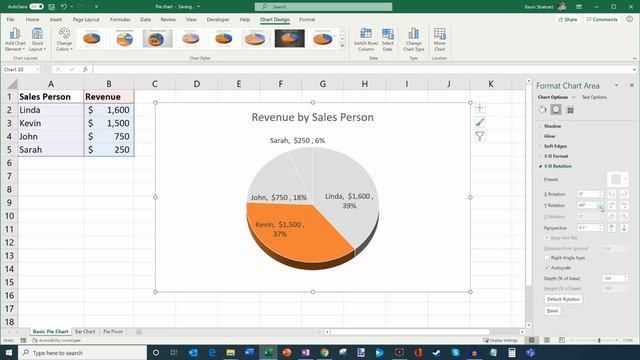This screenshot has height=360, width=640.
Task: Close the Format Chart Area pane
Action: point(631,85)
